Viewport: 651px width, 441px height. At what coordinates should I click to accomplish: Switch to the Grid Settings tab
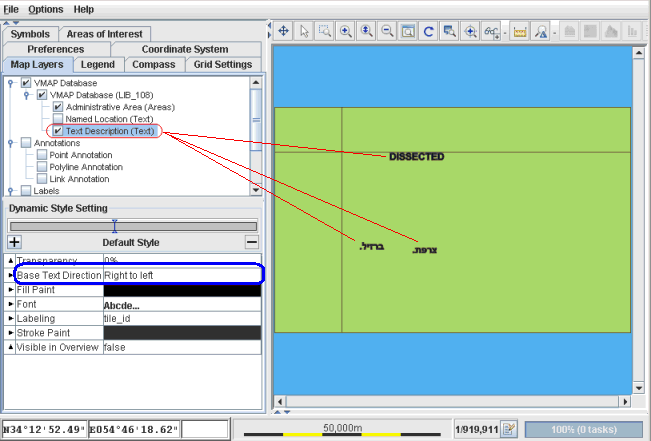[x=224, y=64]
